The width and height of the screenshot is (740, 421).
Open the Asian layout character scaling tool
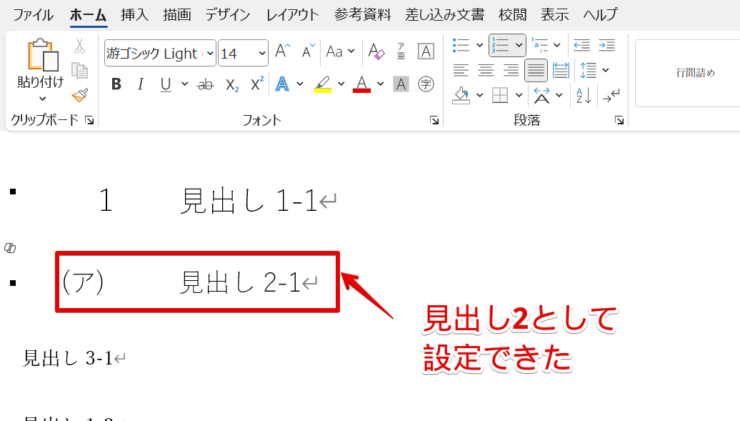click(541, 95)
